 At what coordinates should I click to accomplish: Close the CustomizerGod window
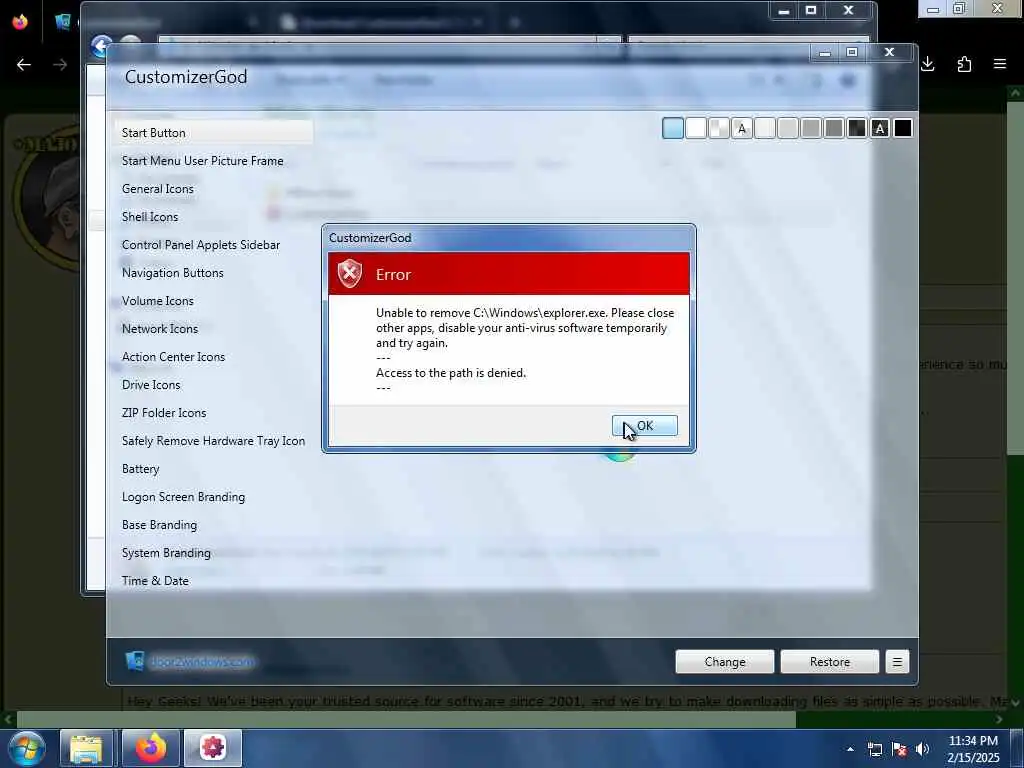tap(889, 52)
